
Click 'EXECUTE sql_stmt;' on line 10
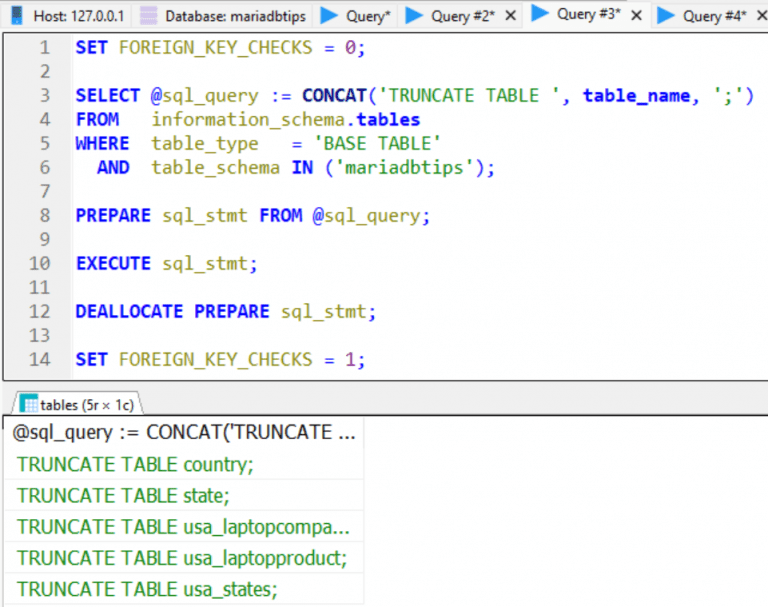click(x=167, y=264)
